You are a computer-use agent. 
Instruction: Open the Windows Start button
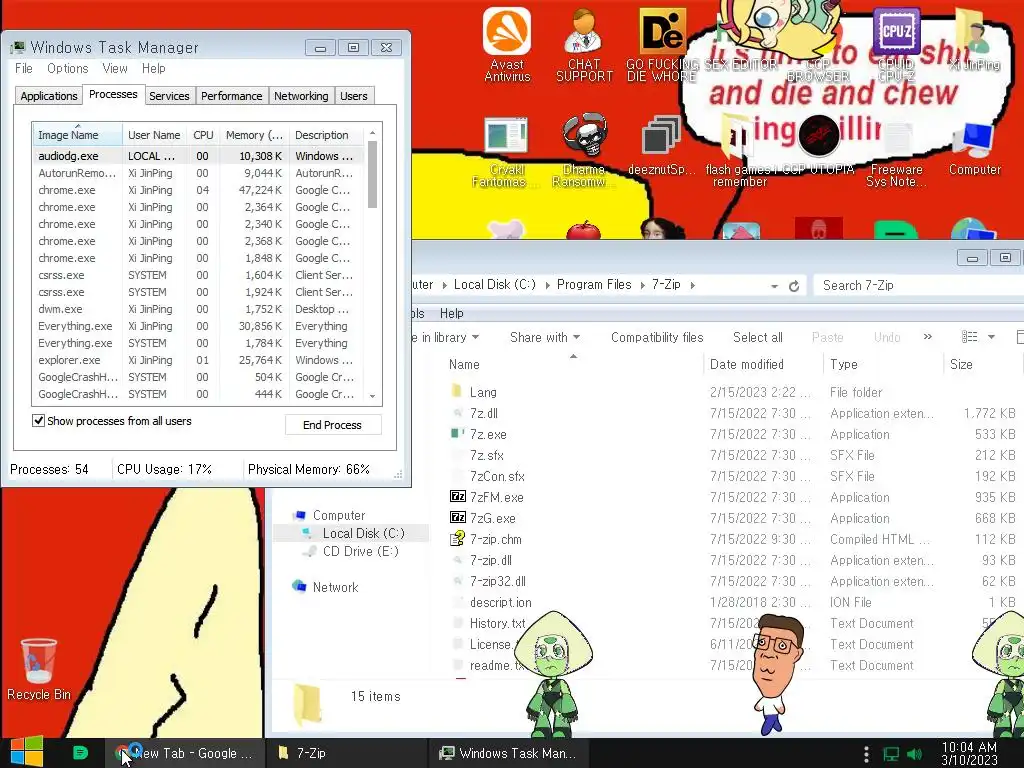tap(26, 752)
